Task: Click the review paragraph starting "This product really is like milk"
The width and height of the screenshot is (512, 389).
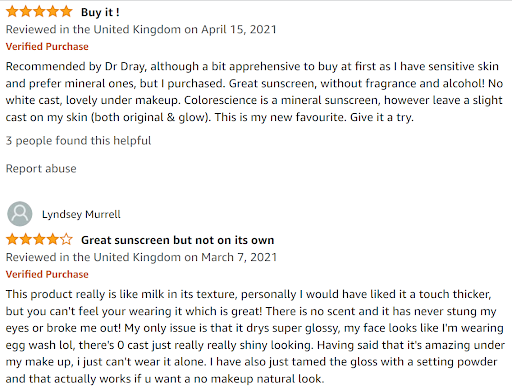Action: (x=255, y=336)
